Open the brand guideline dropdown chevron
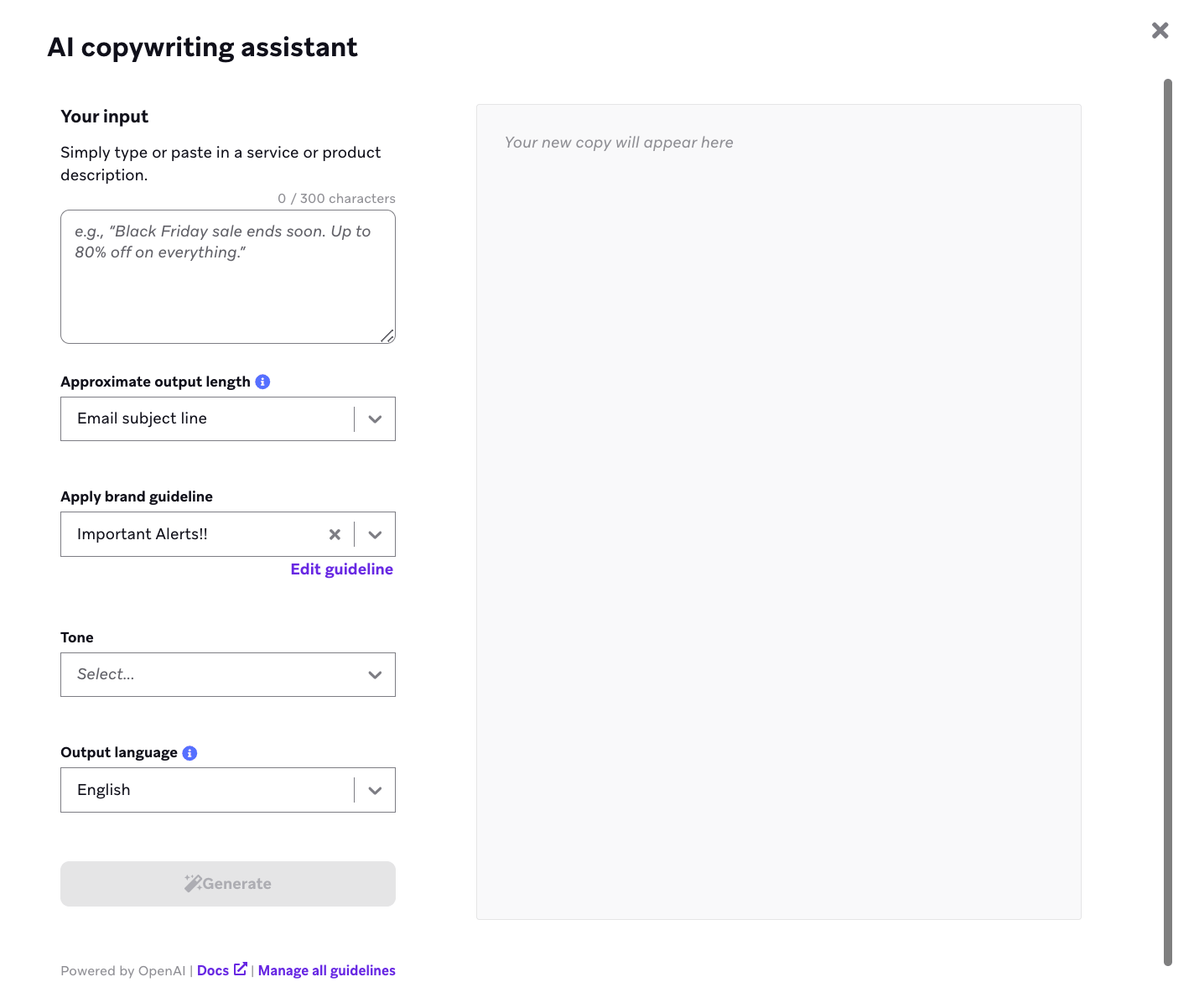 pos(375,534)
